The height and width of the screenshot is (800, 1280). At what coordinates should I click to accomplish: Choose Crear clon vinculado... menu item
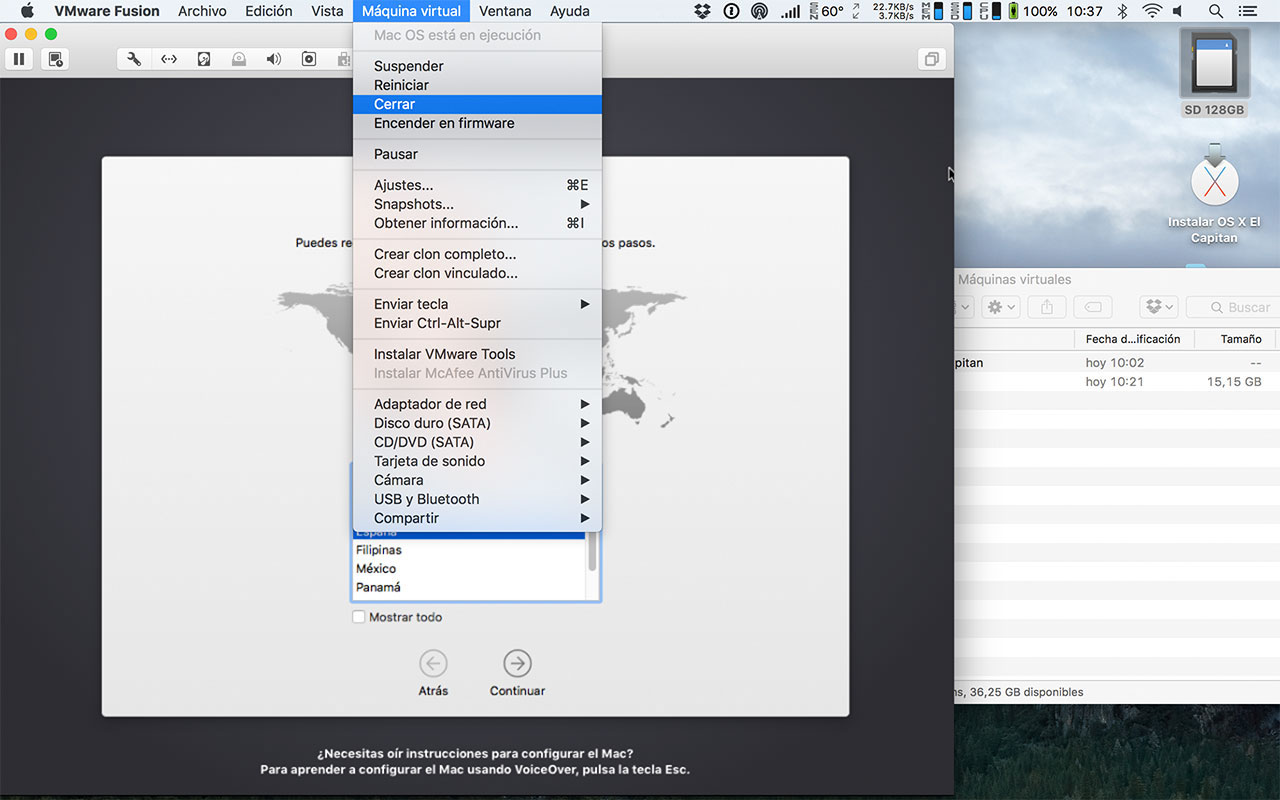(477, 273)
